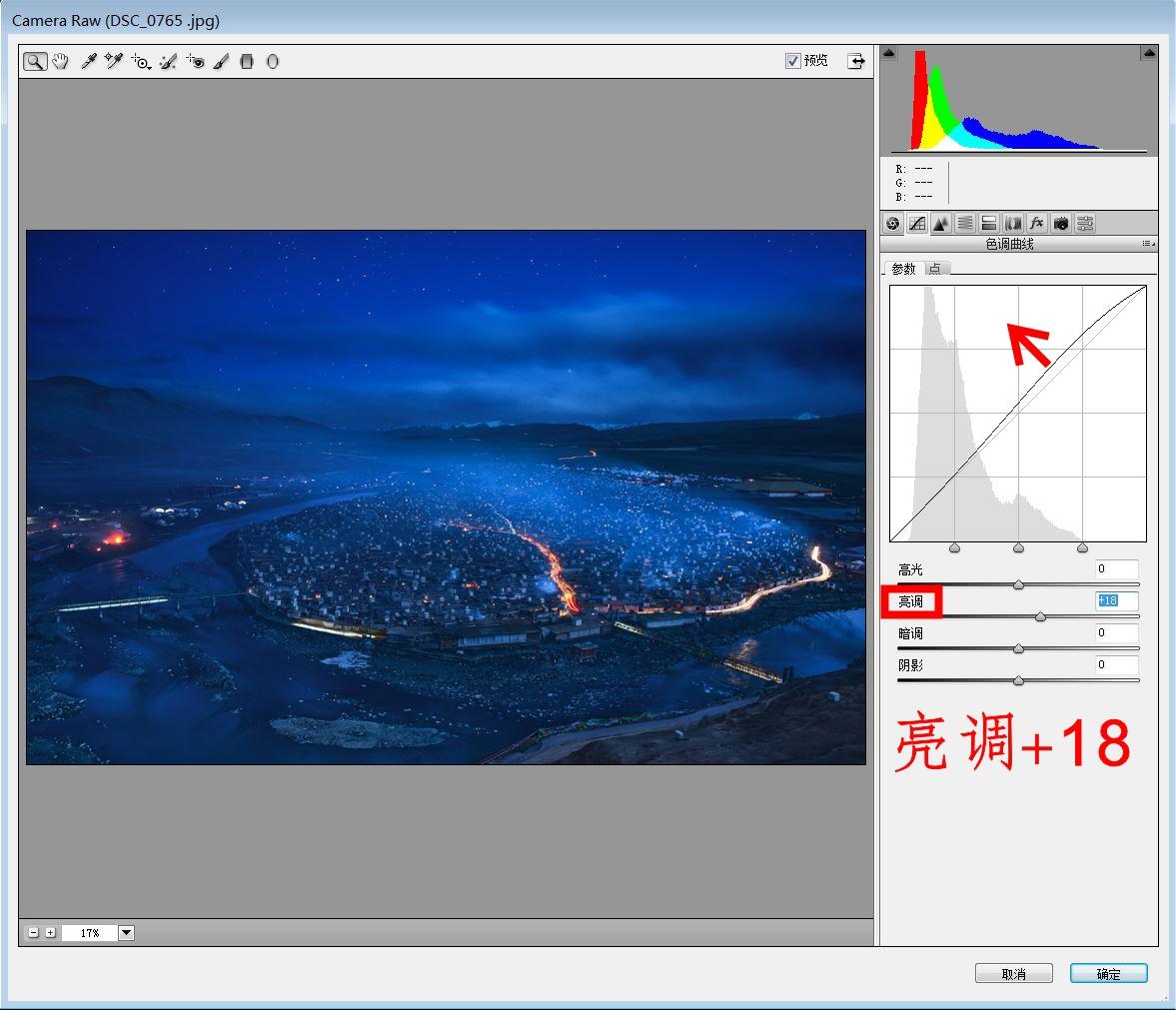Pick the Graduated Filter tool
The height and width of the screenshot is (1010, 1176).
(x=247, y=62)
